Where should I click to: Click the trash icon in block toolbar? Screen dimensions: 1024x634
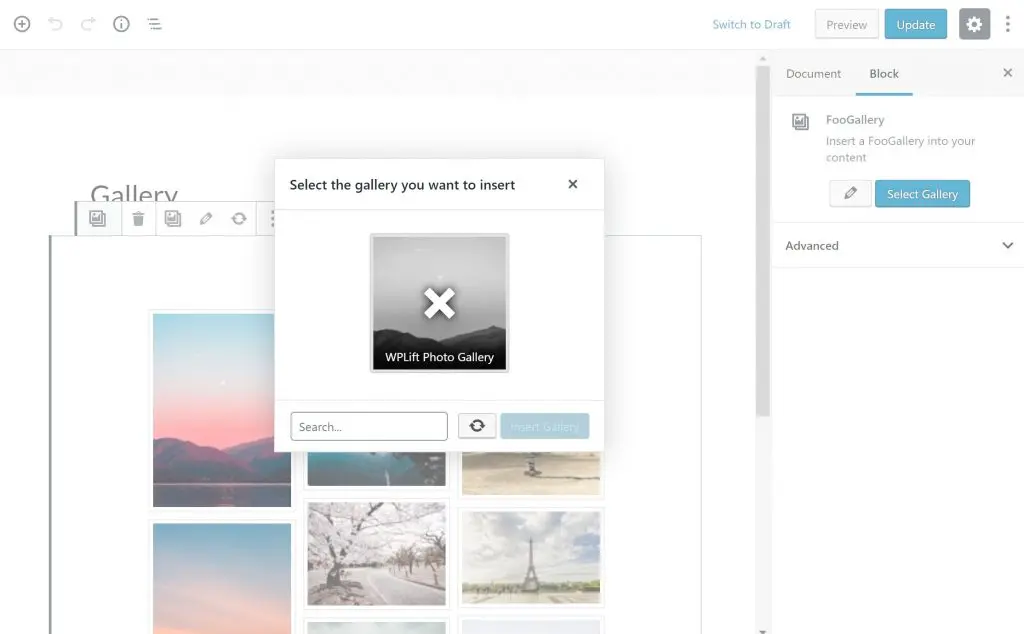click(138, 218)
